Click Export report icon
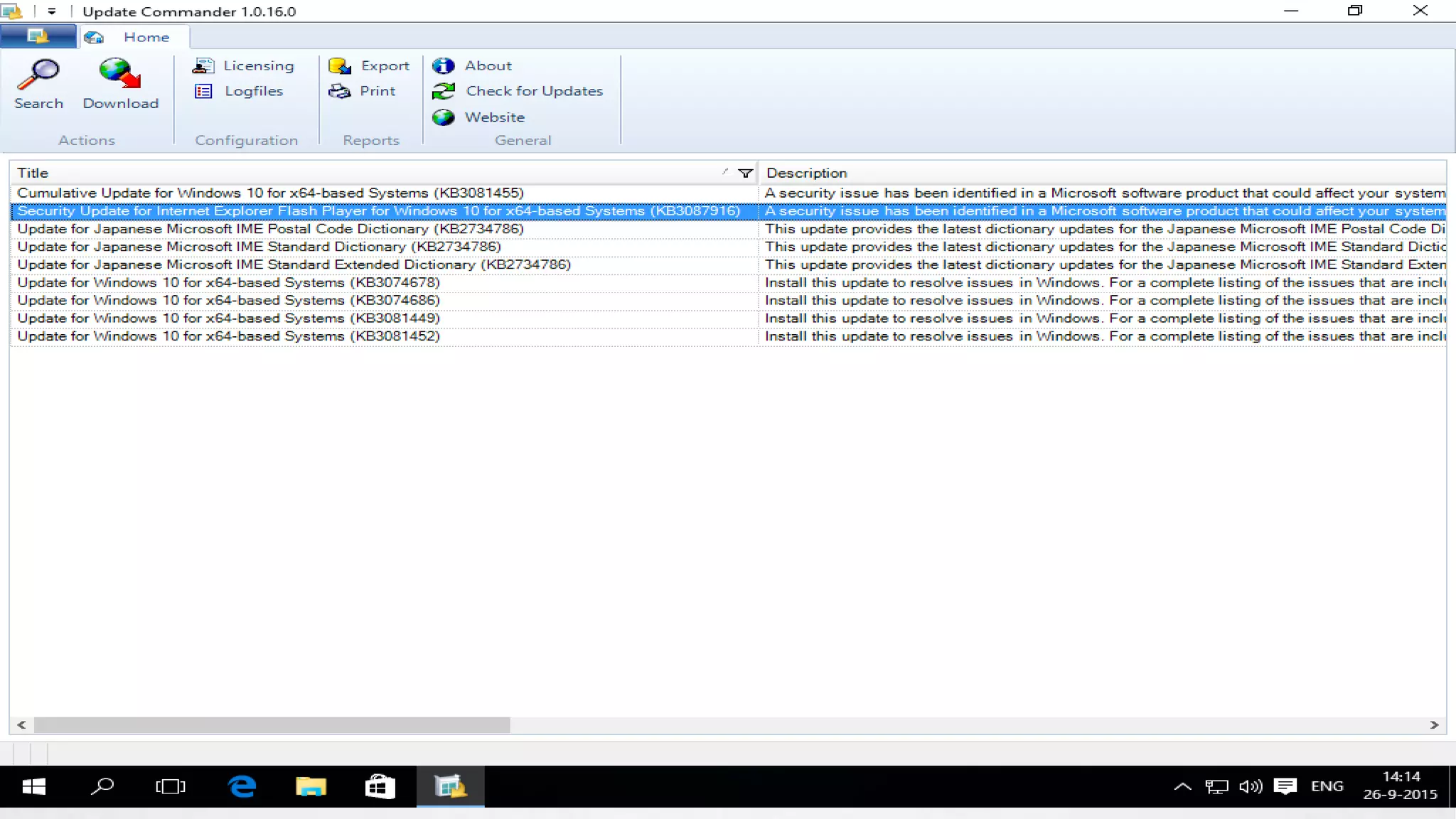Viewport: 1456px width, 819px height. tap(340, 65)
